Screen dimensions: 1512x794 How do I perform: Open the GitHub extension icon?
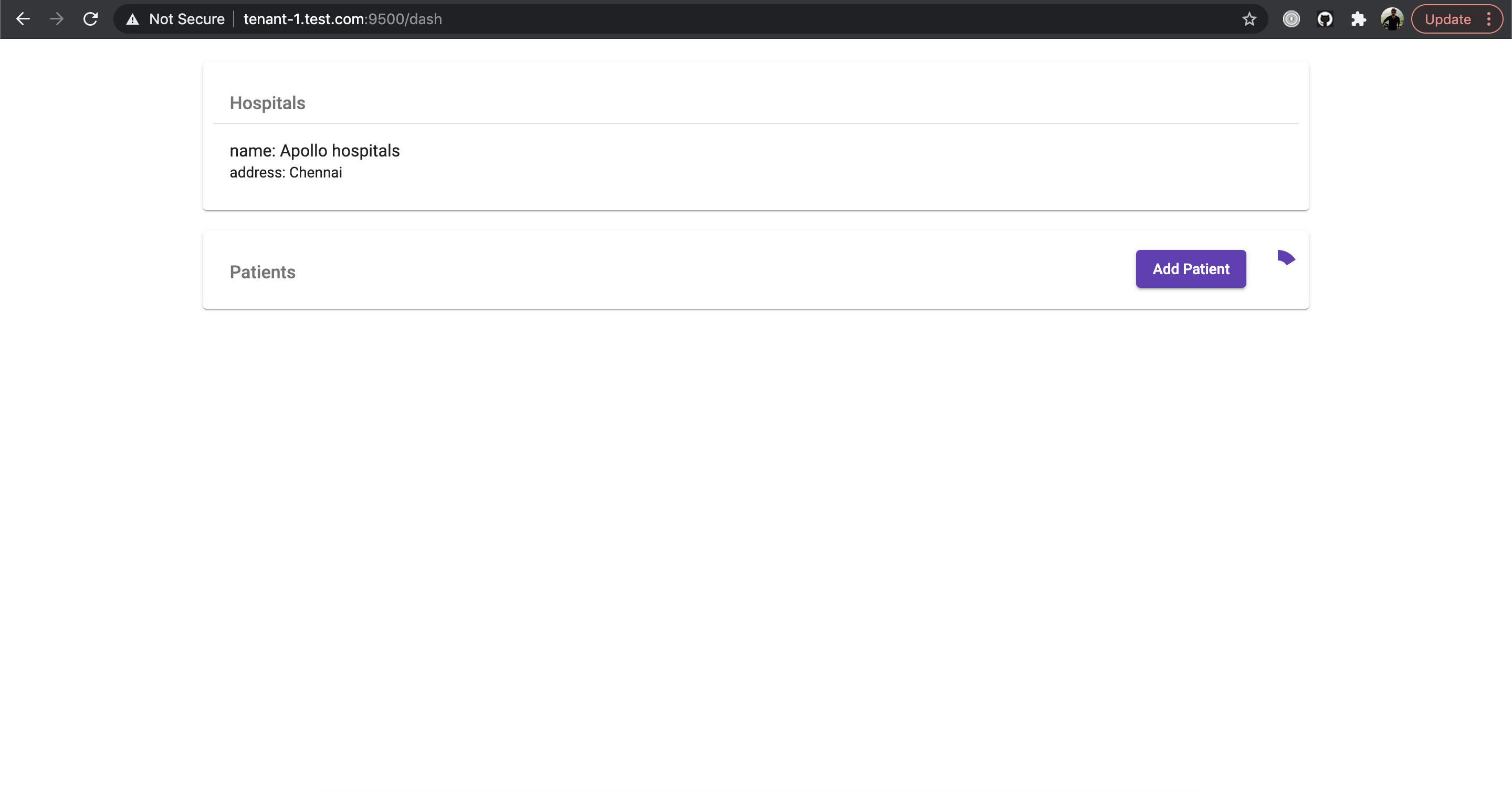point(1325,19)
